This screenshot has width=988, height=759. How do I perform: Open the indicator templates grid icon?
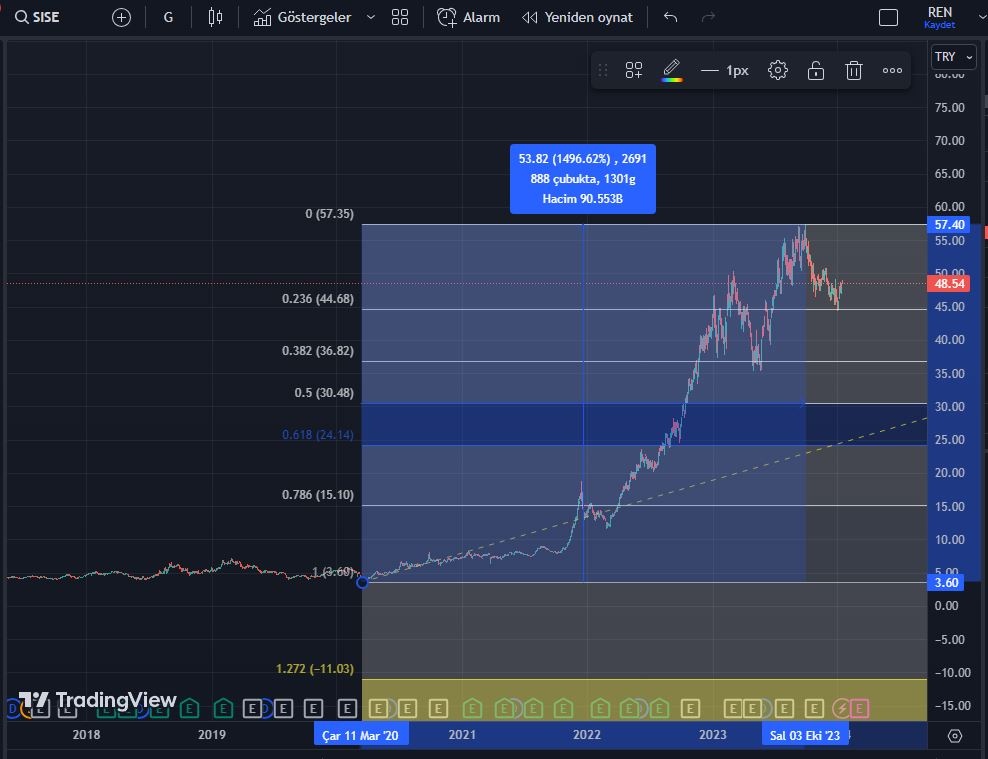pos(400,17)
